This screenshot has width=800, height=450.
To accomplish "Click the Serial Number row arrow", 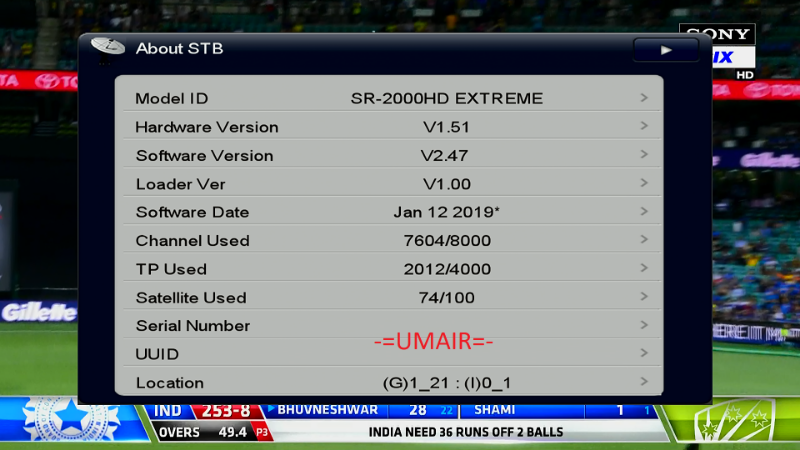I will [x=645, y=325].
